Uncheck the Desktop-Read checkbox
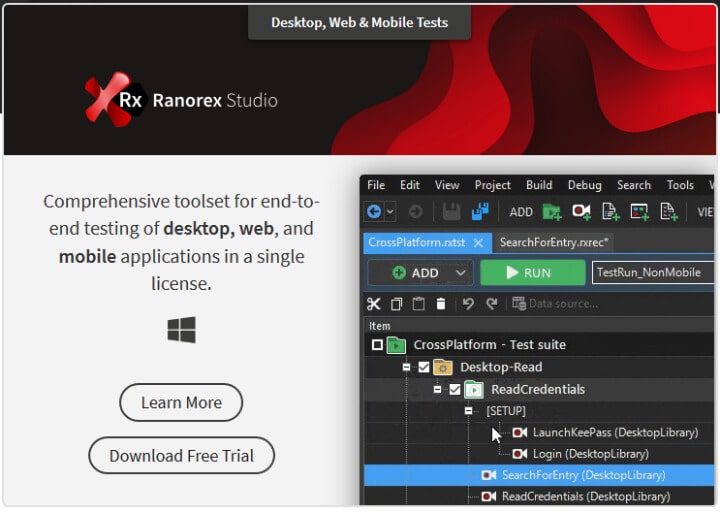Screen dimensions: 720x513 pyautogui.click(x=424, y=367)
